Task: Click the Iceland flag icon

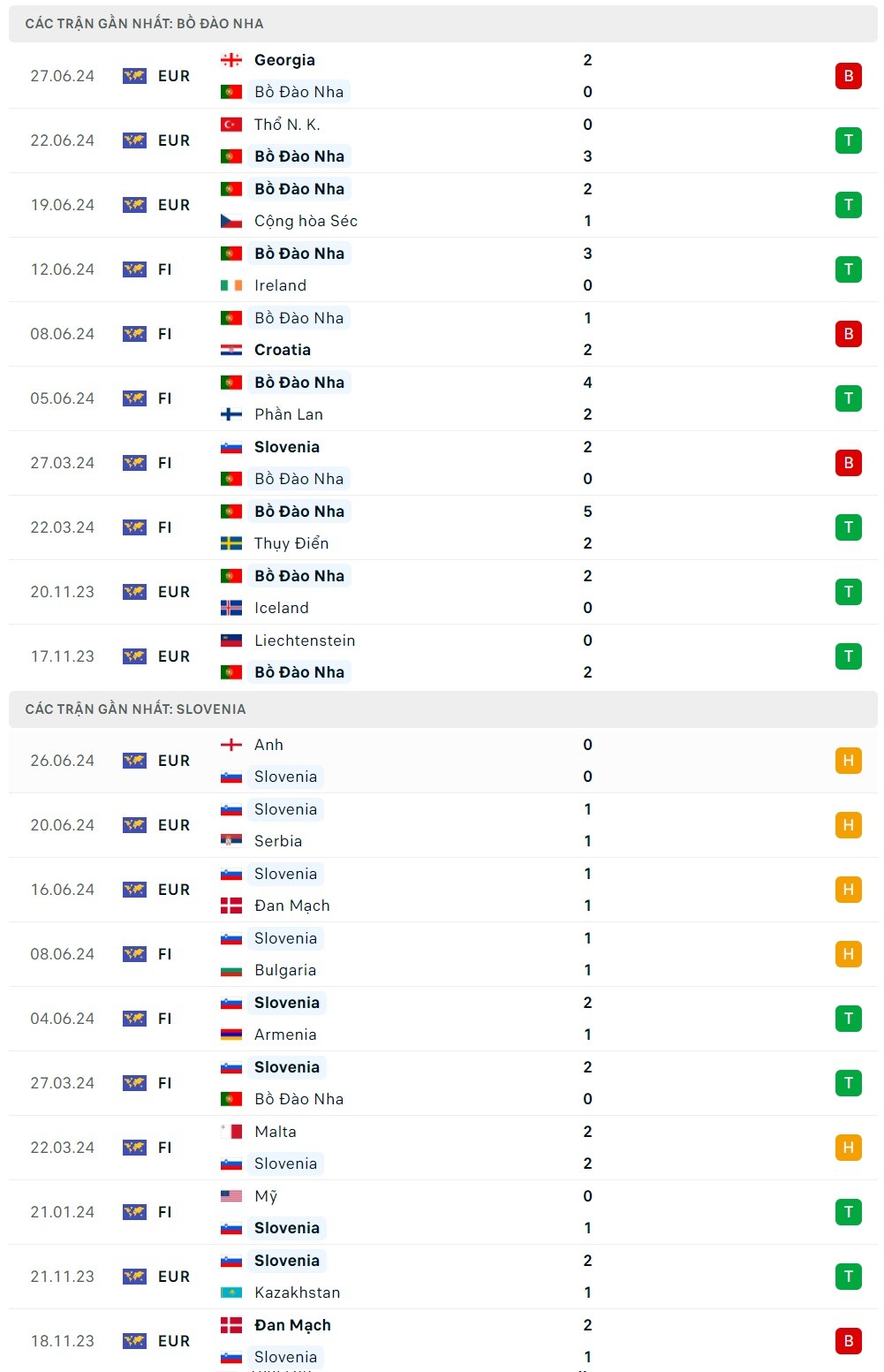Action: pos(231,608)
